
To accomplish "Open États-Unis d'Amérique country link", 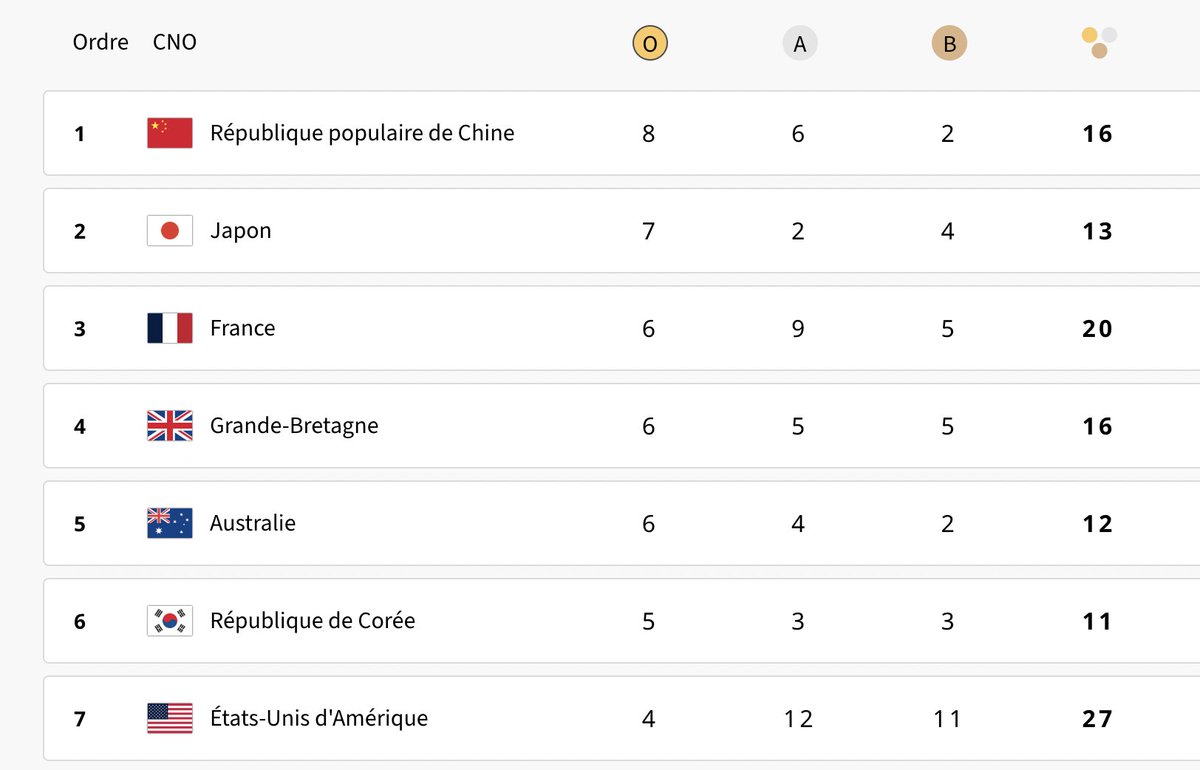I will pyautogui.click(x=319, y=718).
